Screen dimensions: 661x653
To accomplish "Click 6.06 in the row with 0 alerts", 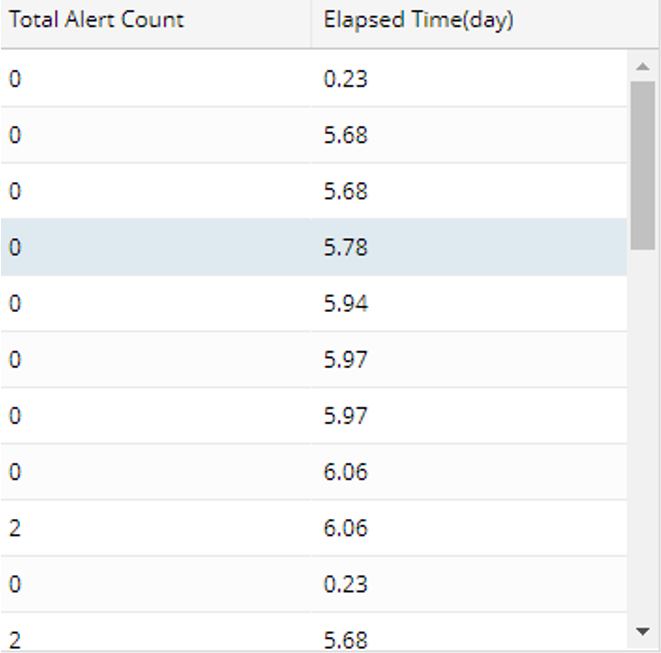I will coord(346,472).
